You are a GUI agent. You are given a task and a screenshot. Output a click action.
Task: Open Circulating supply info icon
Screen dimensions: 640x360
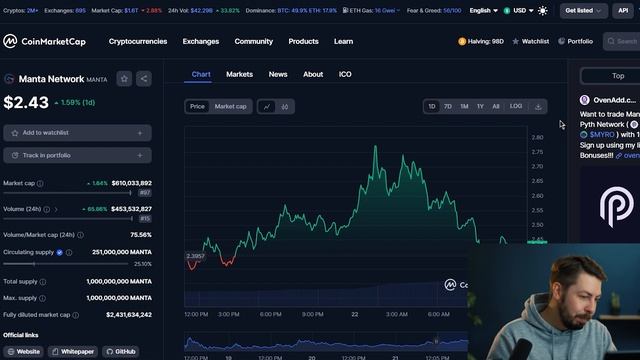69,253
